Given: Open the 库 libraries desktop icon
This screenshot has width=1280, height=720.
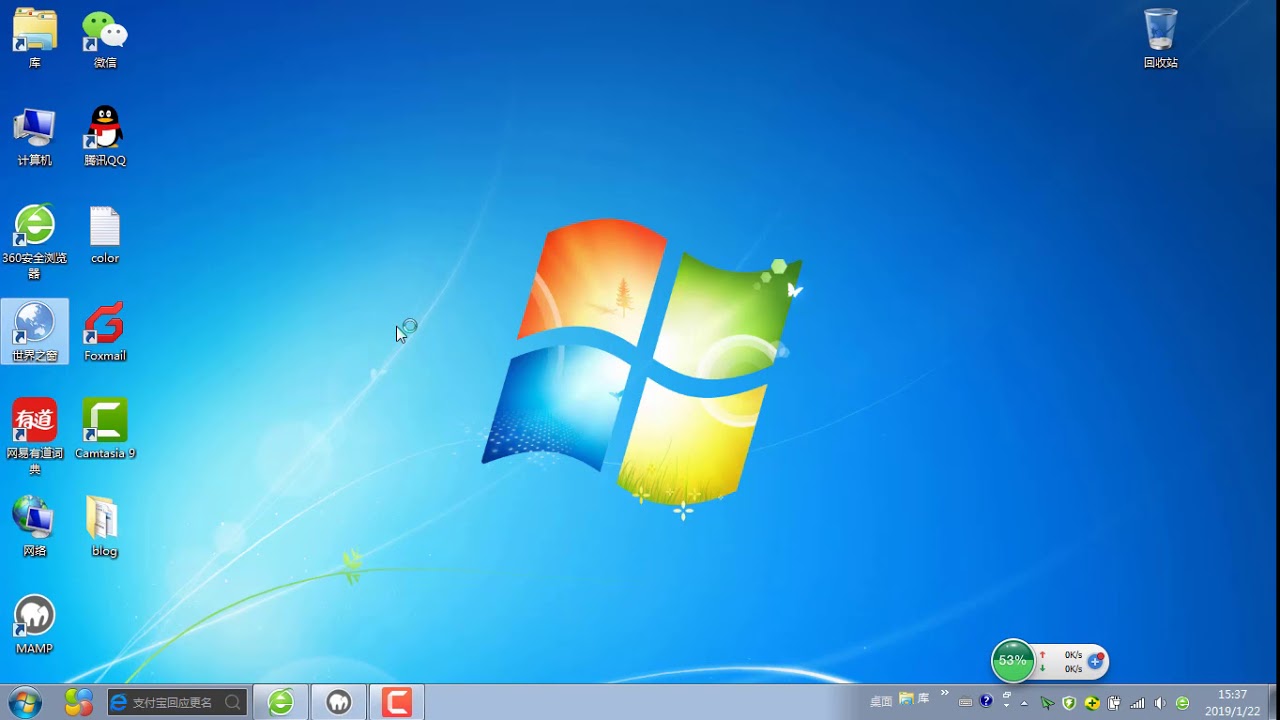Looking at the screenshot, I should (35, 38).
